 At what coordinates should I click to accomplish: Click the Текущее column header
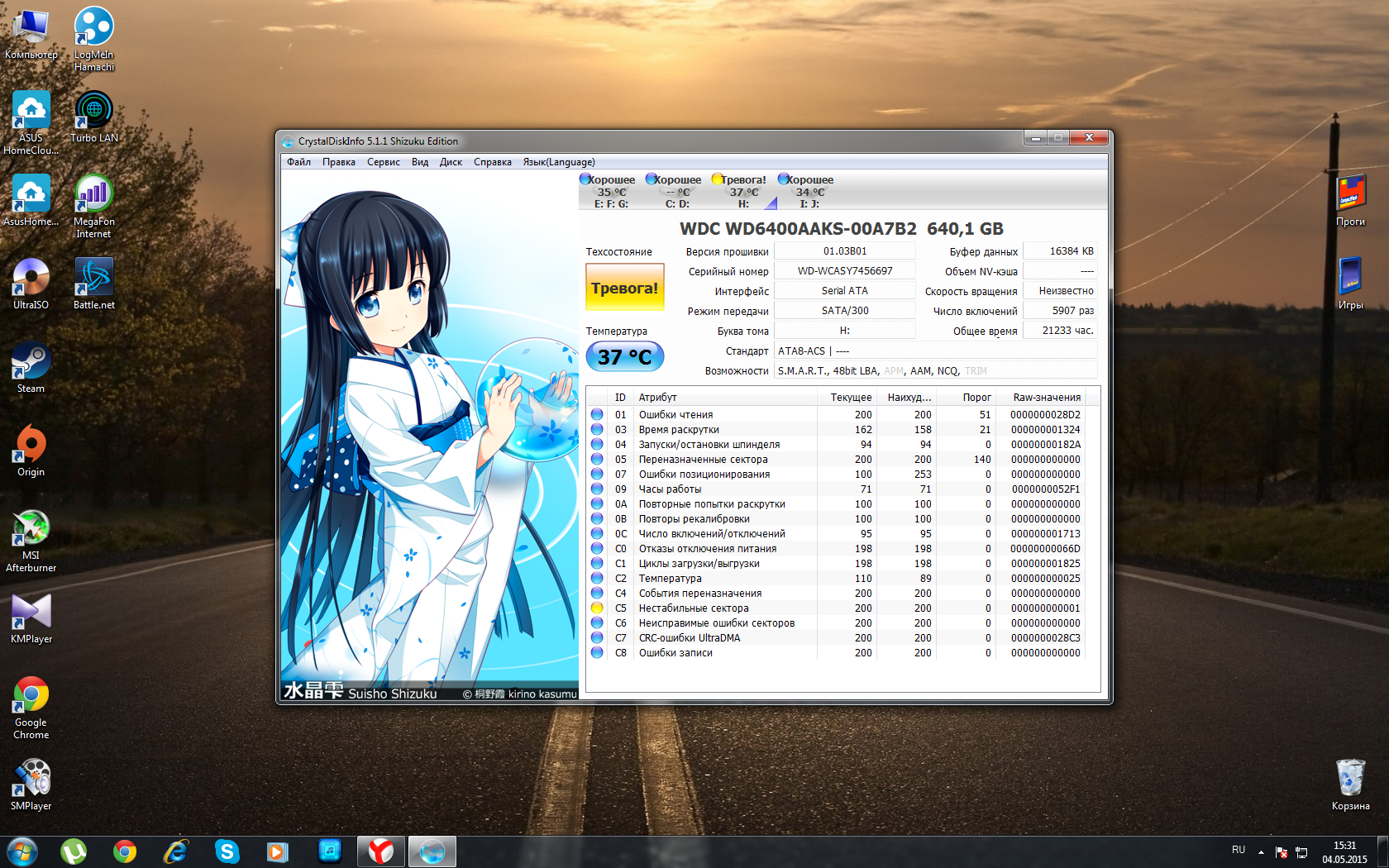coord(847,397)
